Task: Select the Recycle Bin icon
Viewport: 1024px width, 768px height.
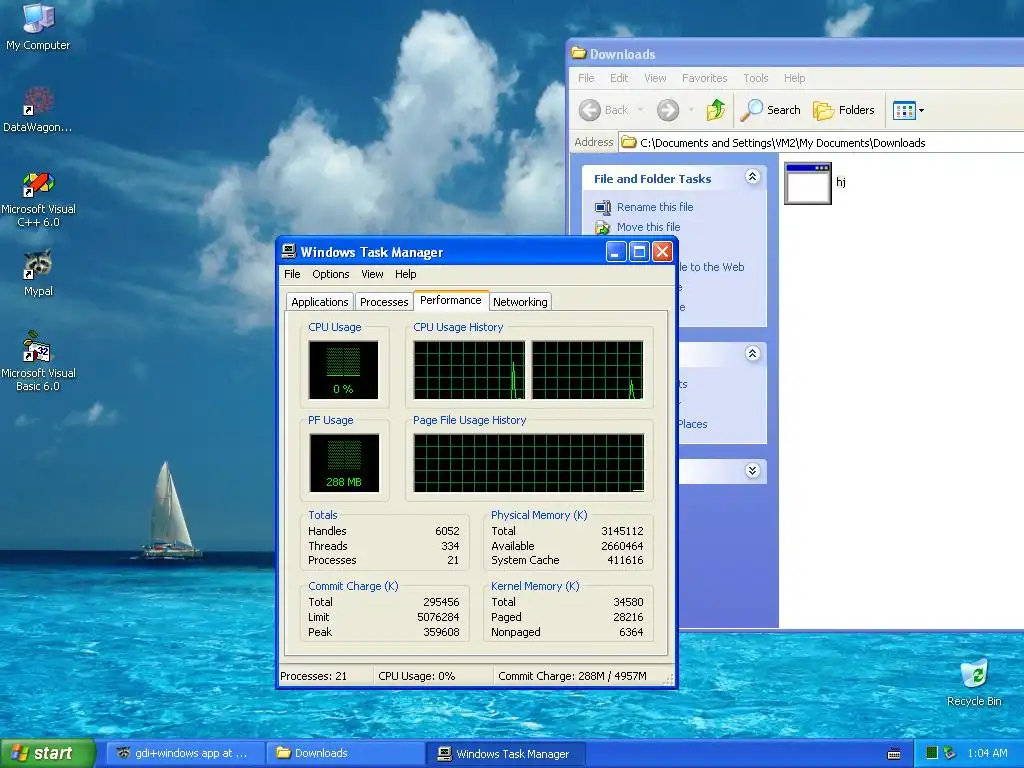Action: click(974, 683)
